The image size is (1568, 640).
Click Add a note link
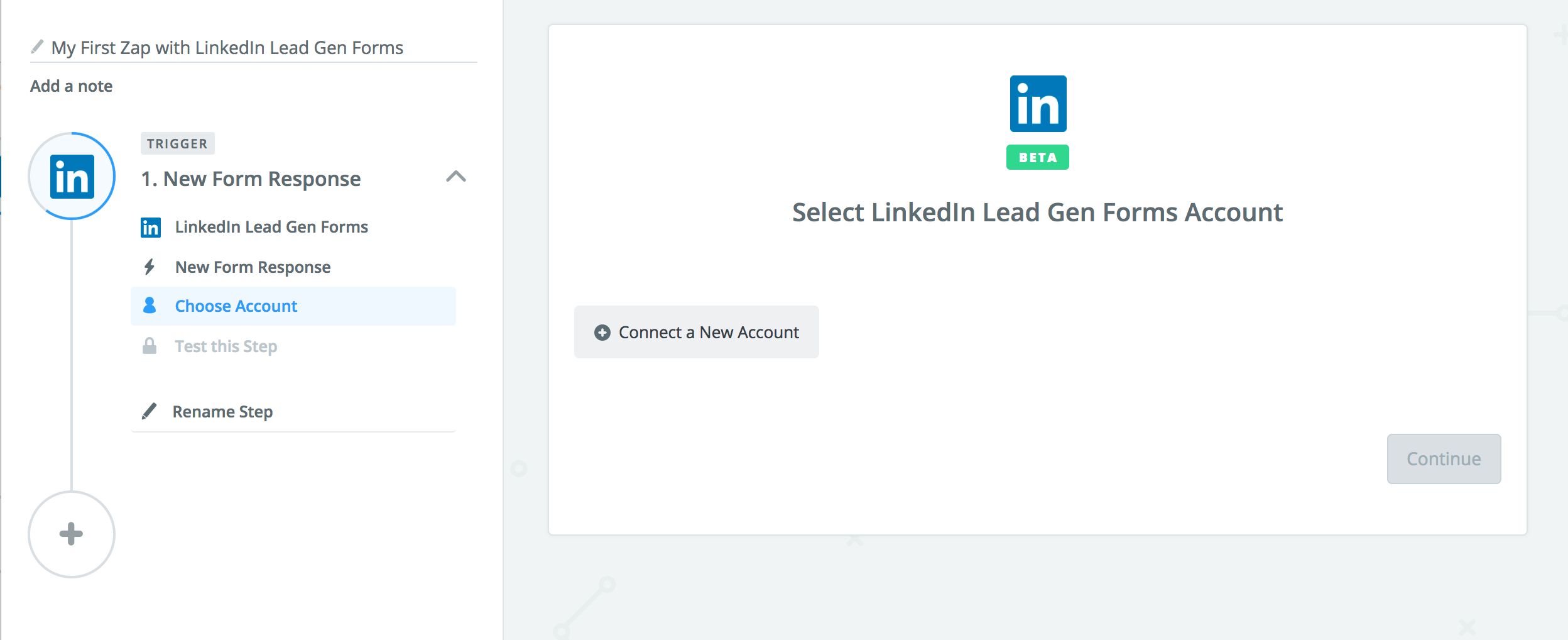(x=72, y=86)
